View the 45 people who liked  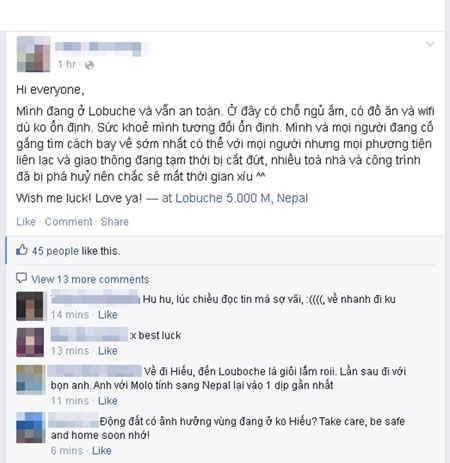pos(55,251)
